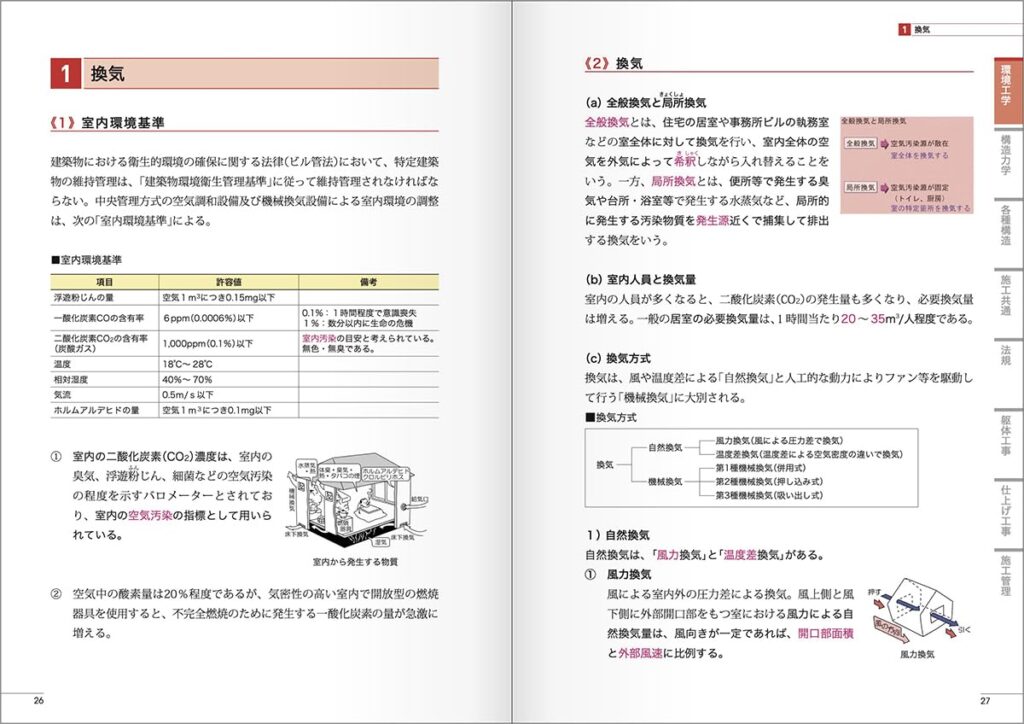Select the 仕上げ工事 side tab

(1008, 510)
